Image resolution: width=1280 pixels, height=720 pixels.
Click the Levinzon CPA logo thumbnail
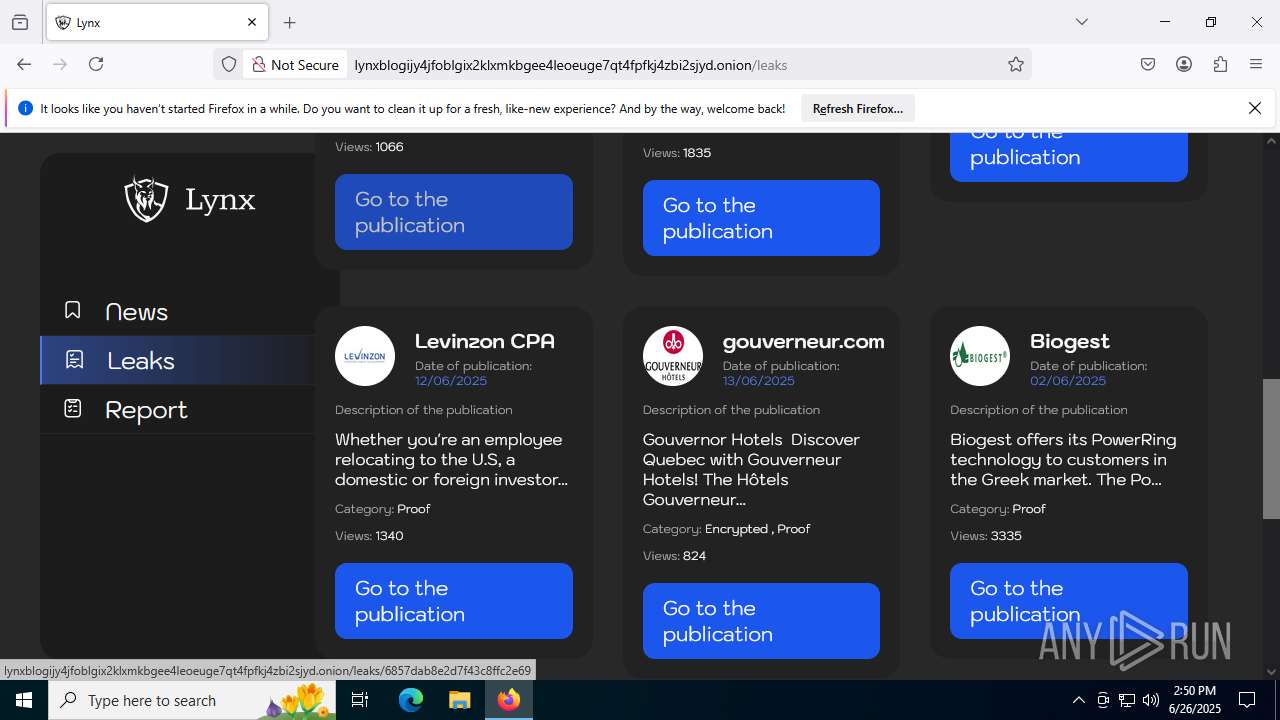tap(365, 356)
